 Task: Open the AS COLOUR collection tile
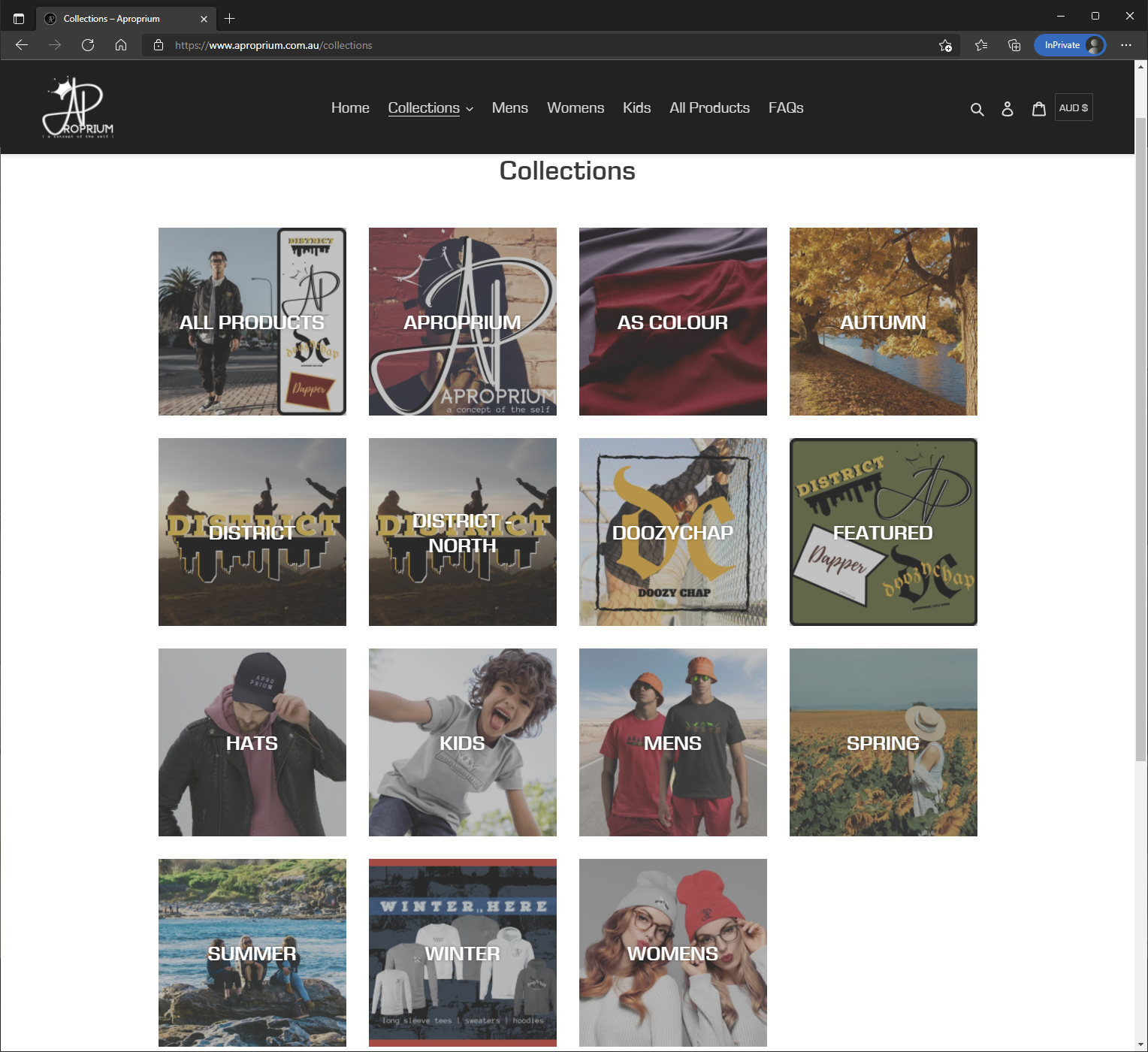pos(673,322)
